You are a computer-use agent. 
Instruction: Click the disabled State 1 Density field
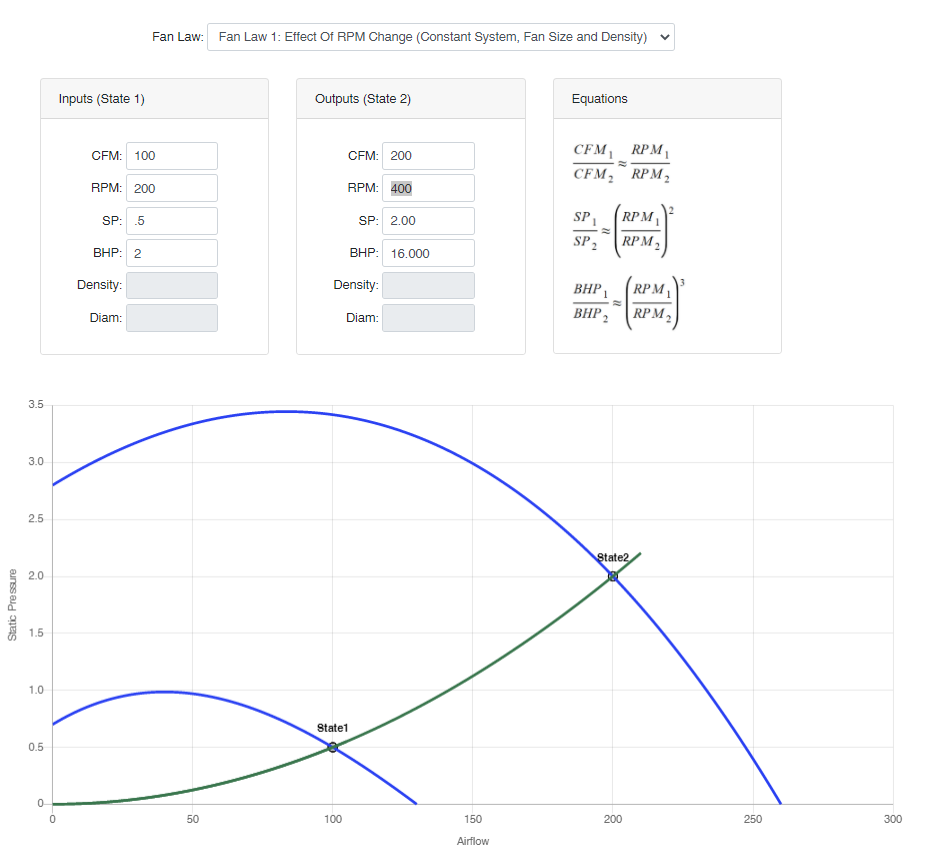coord(172,285)
